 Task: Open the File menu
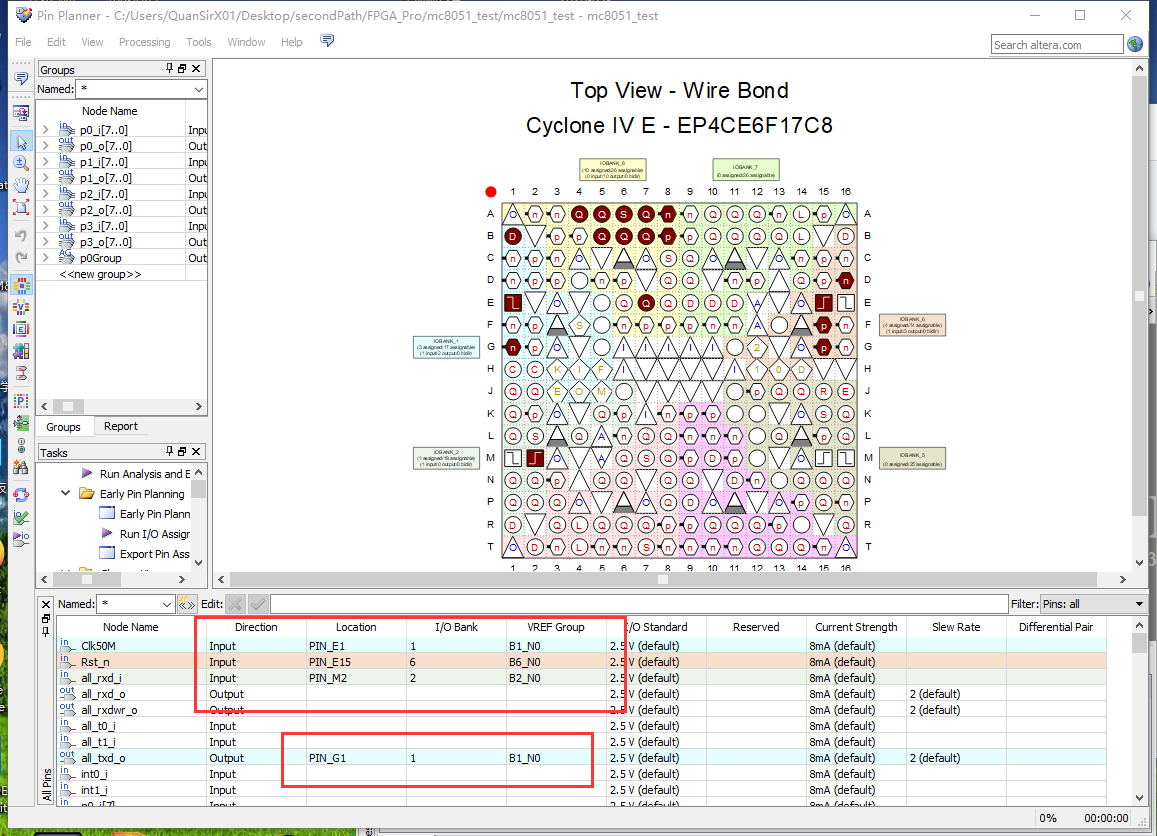(x=24, y=42)
